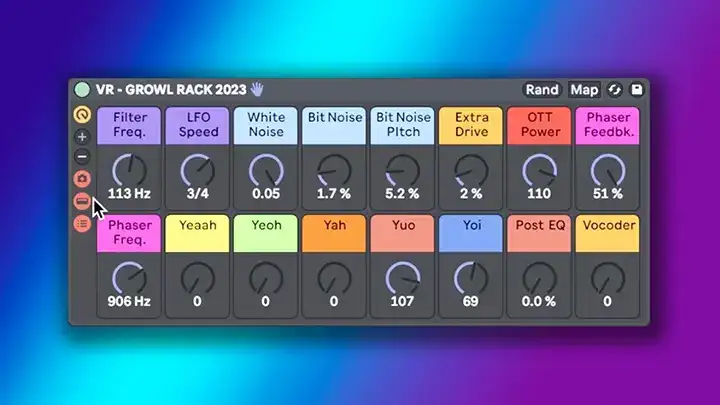
Task: Select the pink Phaser Feedbk. label
Action: (x=608, y=125)
